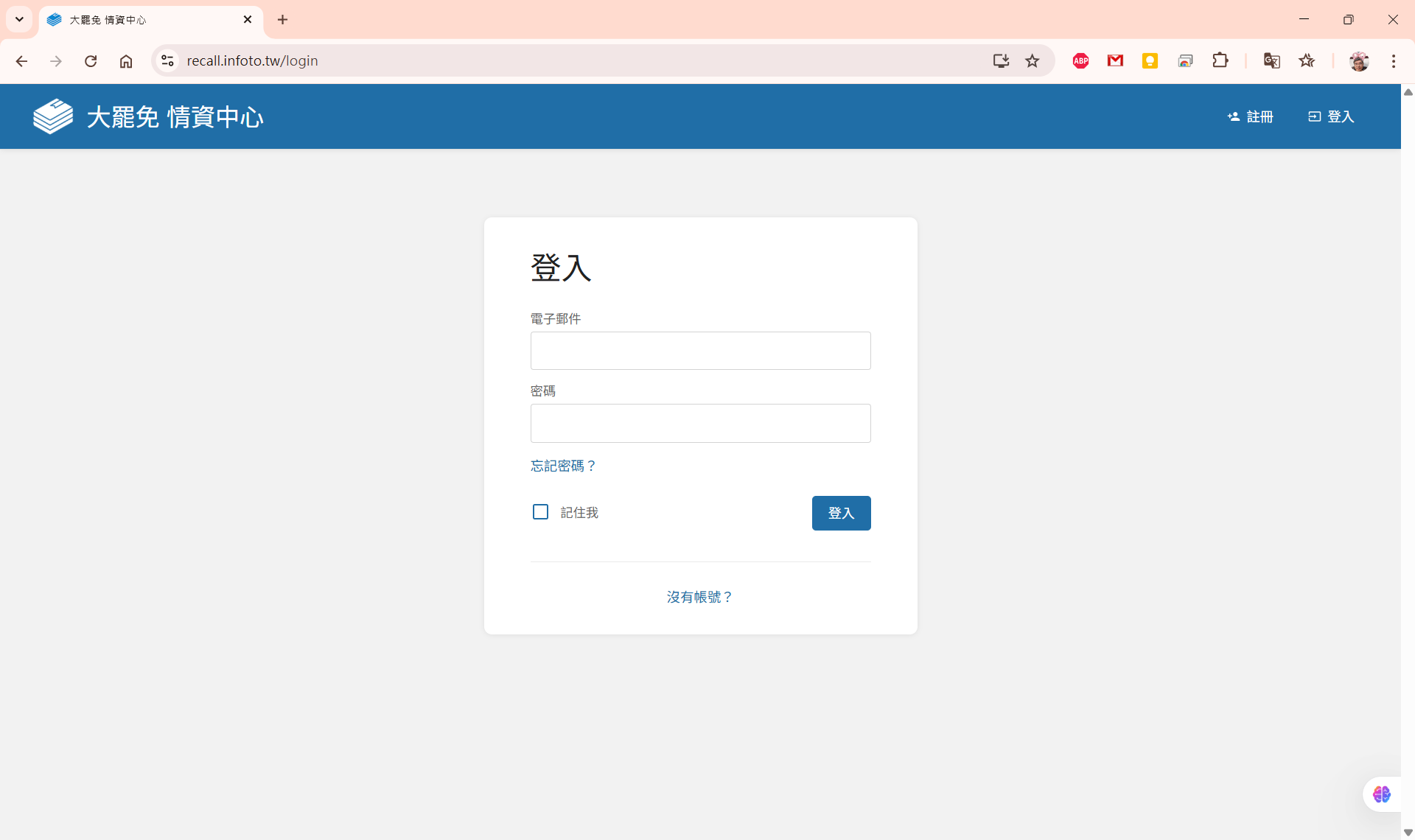Click the 電子郵件 email input field
The width and height of the screenshot is (1415, 840).
700,351
